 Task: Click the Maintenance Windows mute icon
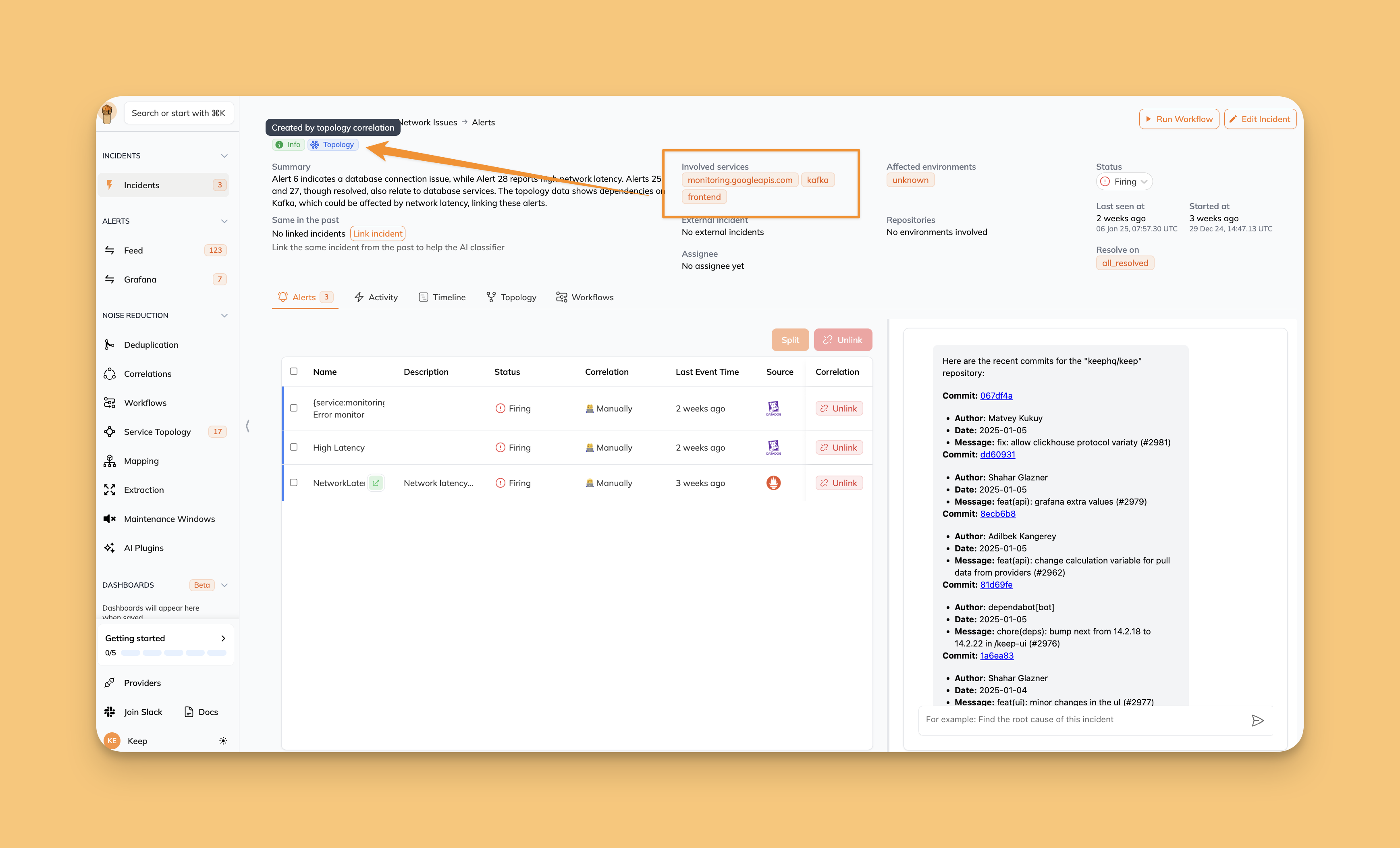(110, 518)
